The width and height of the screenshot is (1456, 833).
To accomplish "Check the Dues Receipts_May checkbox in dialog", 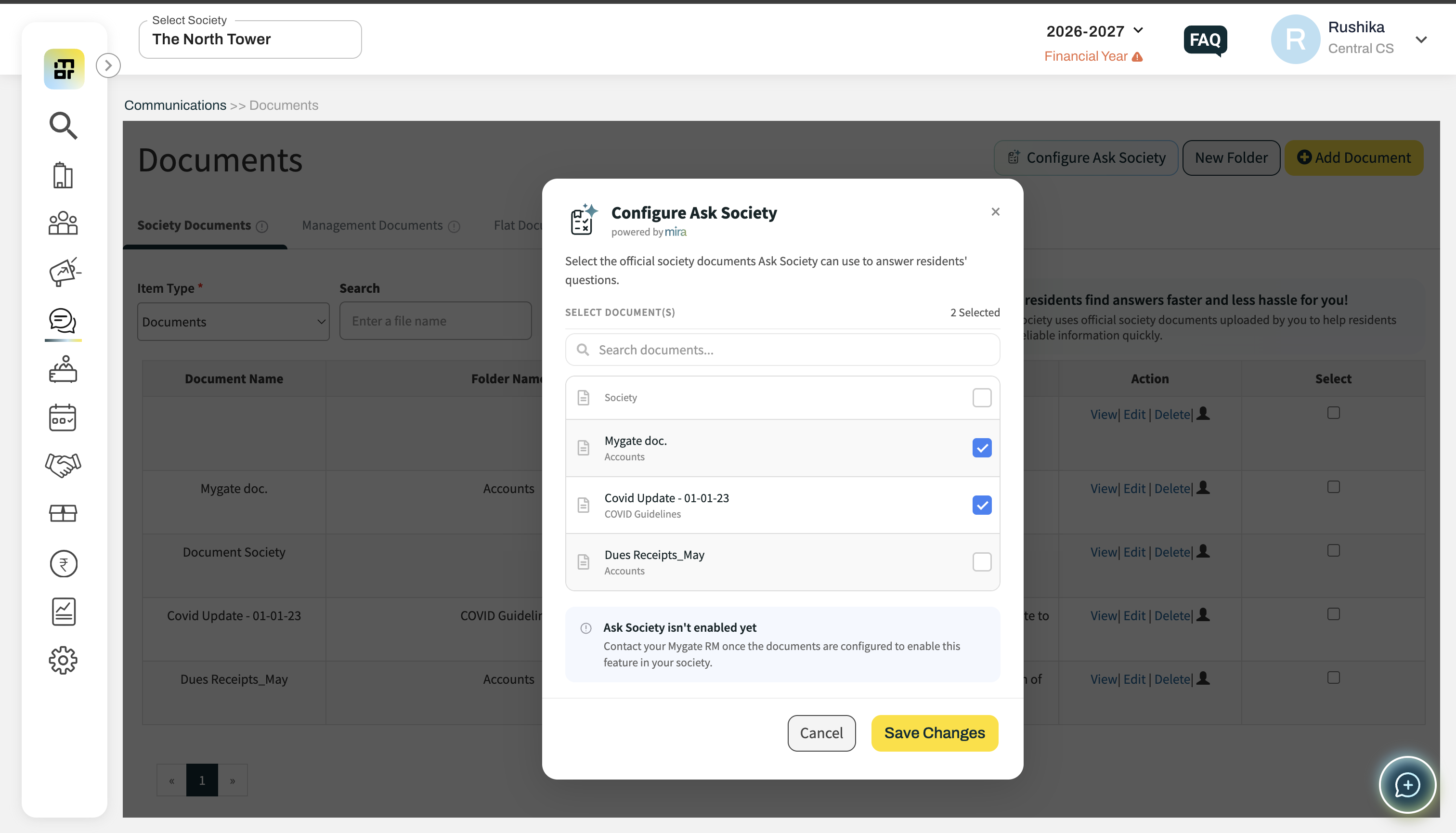I will click(982, 562).
